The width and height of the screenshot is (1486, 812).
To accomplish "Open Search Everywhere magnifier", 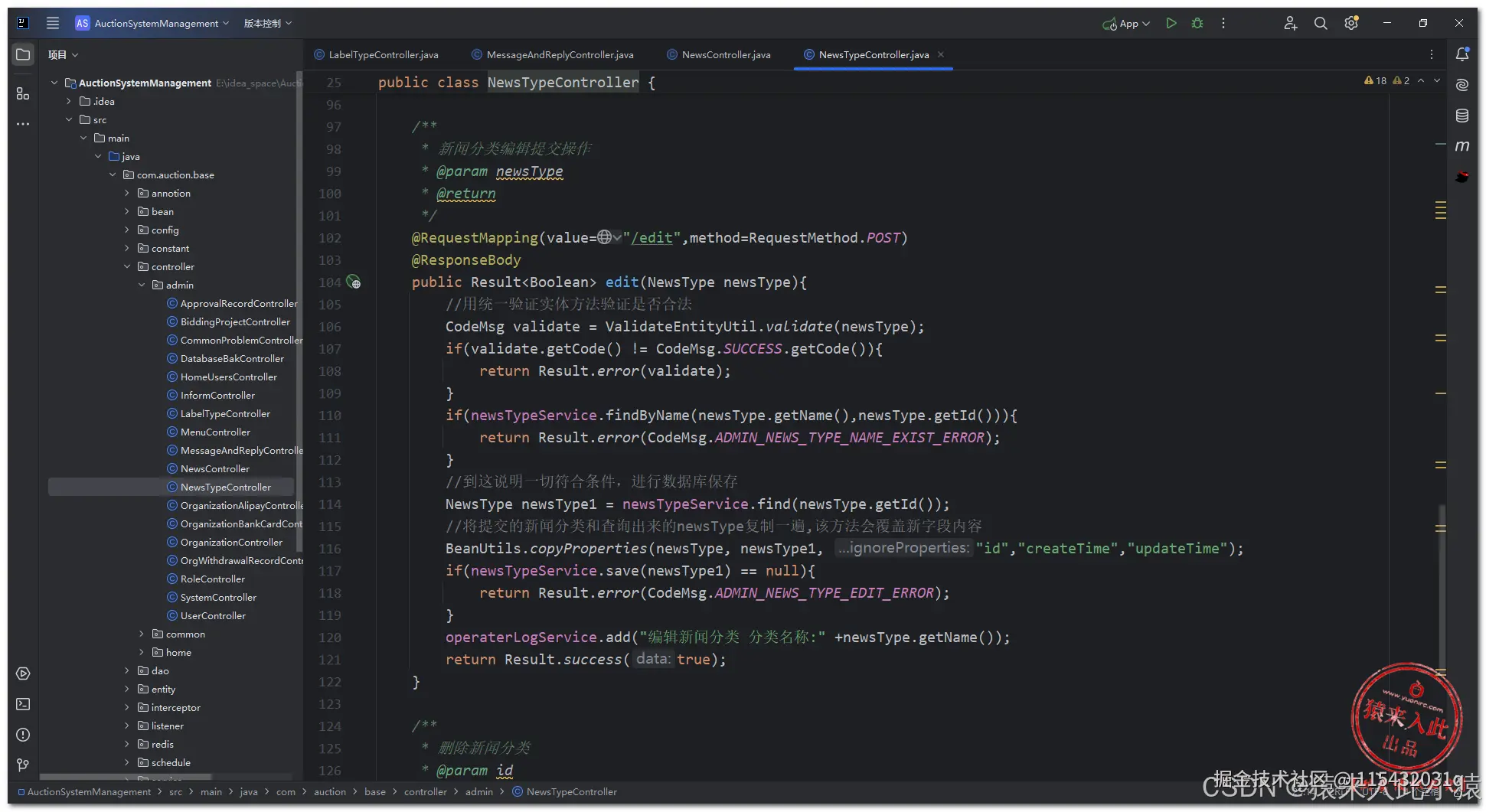I will (1321, 23).
